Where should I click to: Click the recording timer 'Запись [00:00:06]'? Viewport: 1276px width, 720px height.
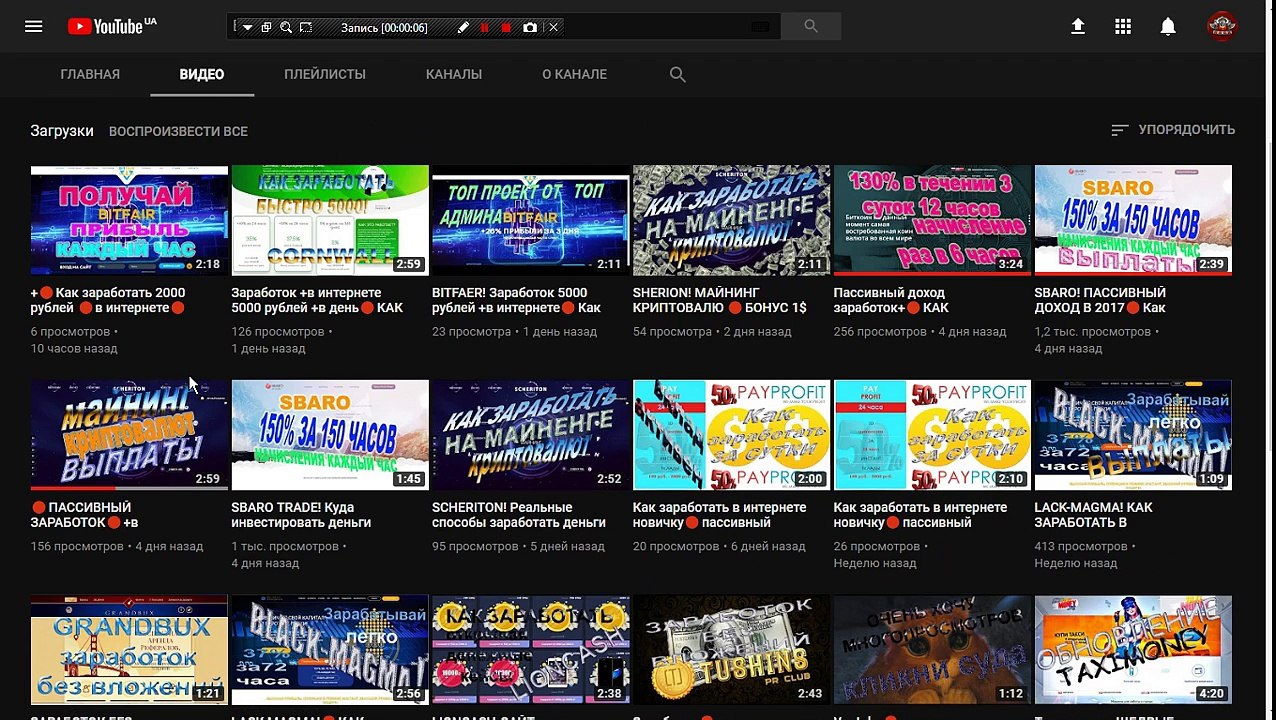click(x=384, y=28)
